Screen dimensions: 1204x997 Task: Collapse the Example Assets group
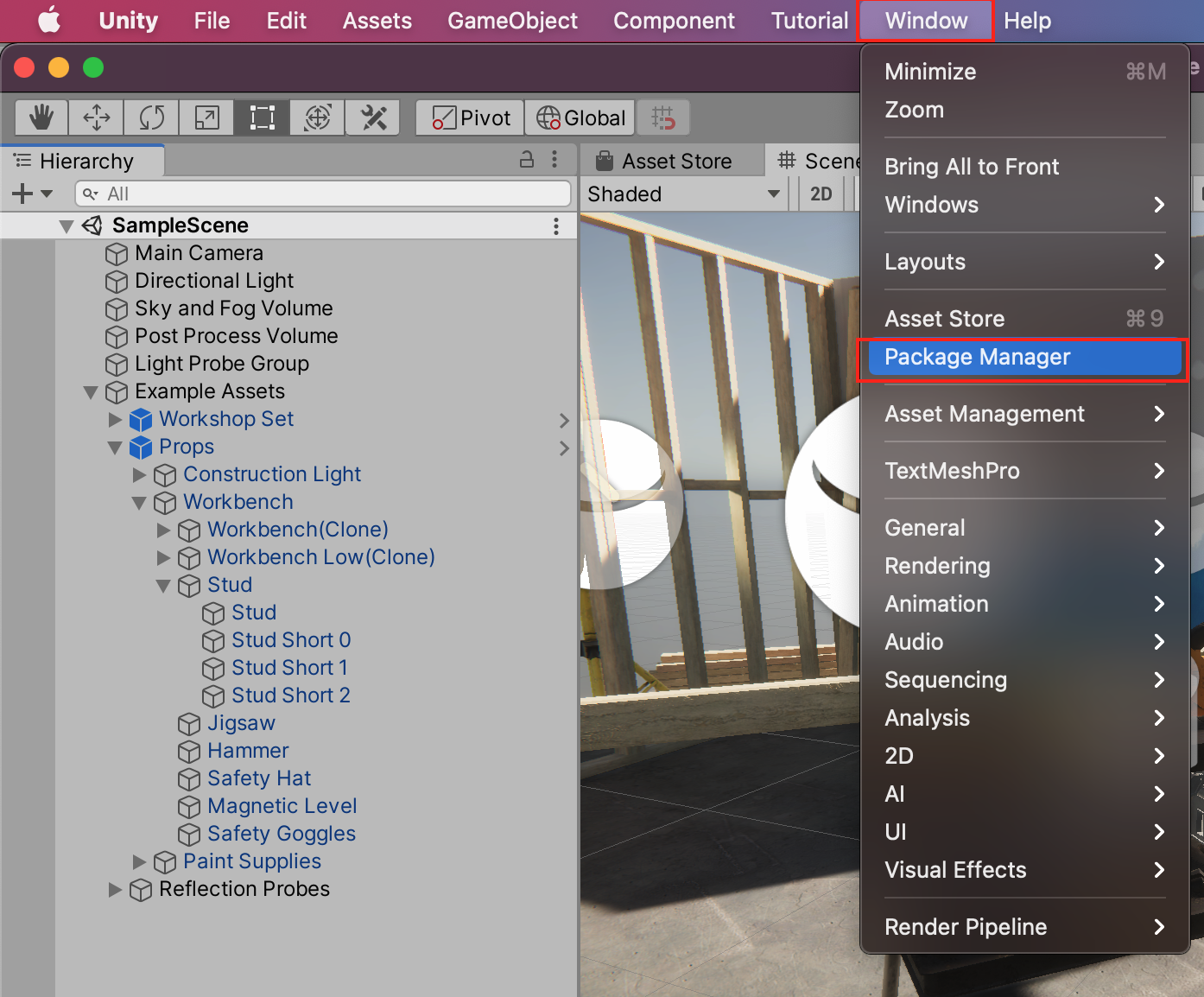pos(91,392)
